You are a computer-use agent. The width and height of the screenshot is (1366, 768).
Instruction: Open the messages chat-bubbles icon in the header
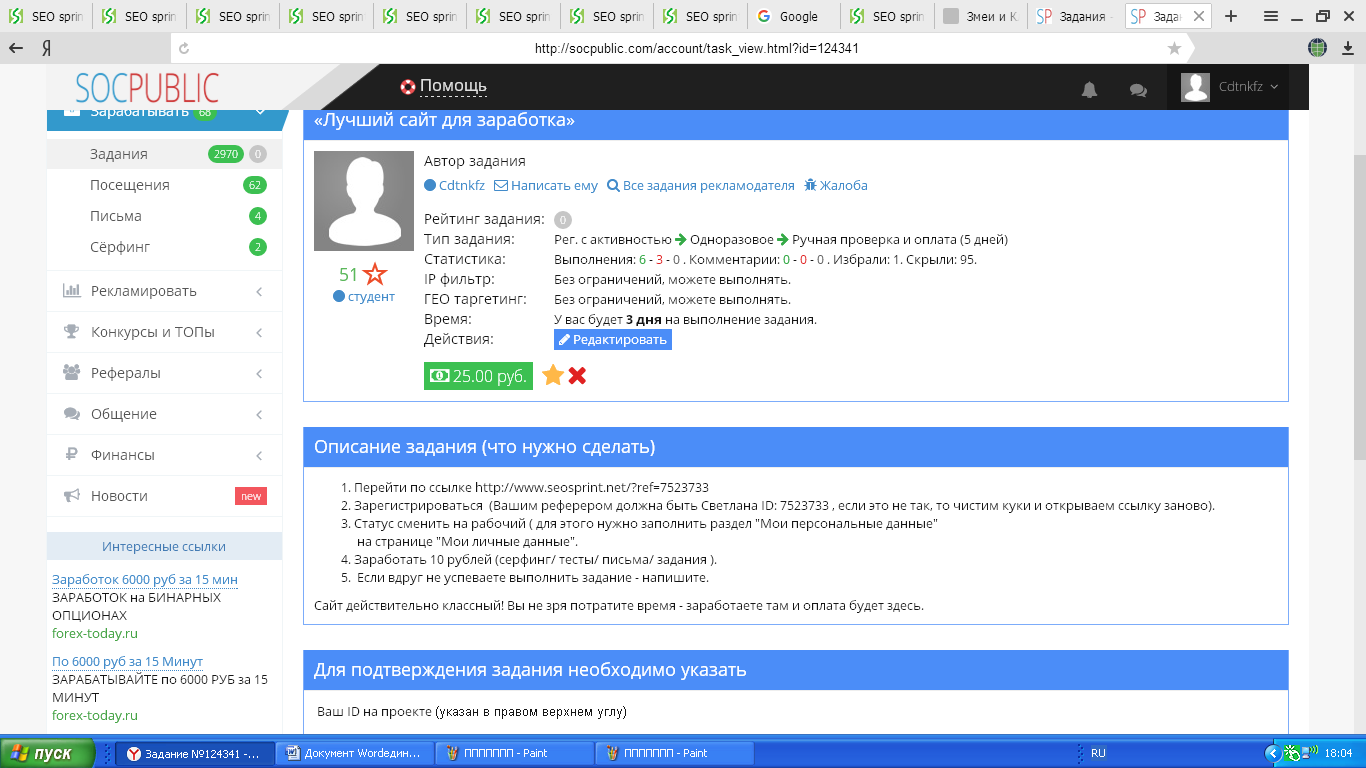tap(1138, 89)
